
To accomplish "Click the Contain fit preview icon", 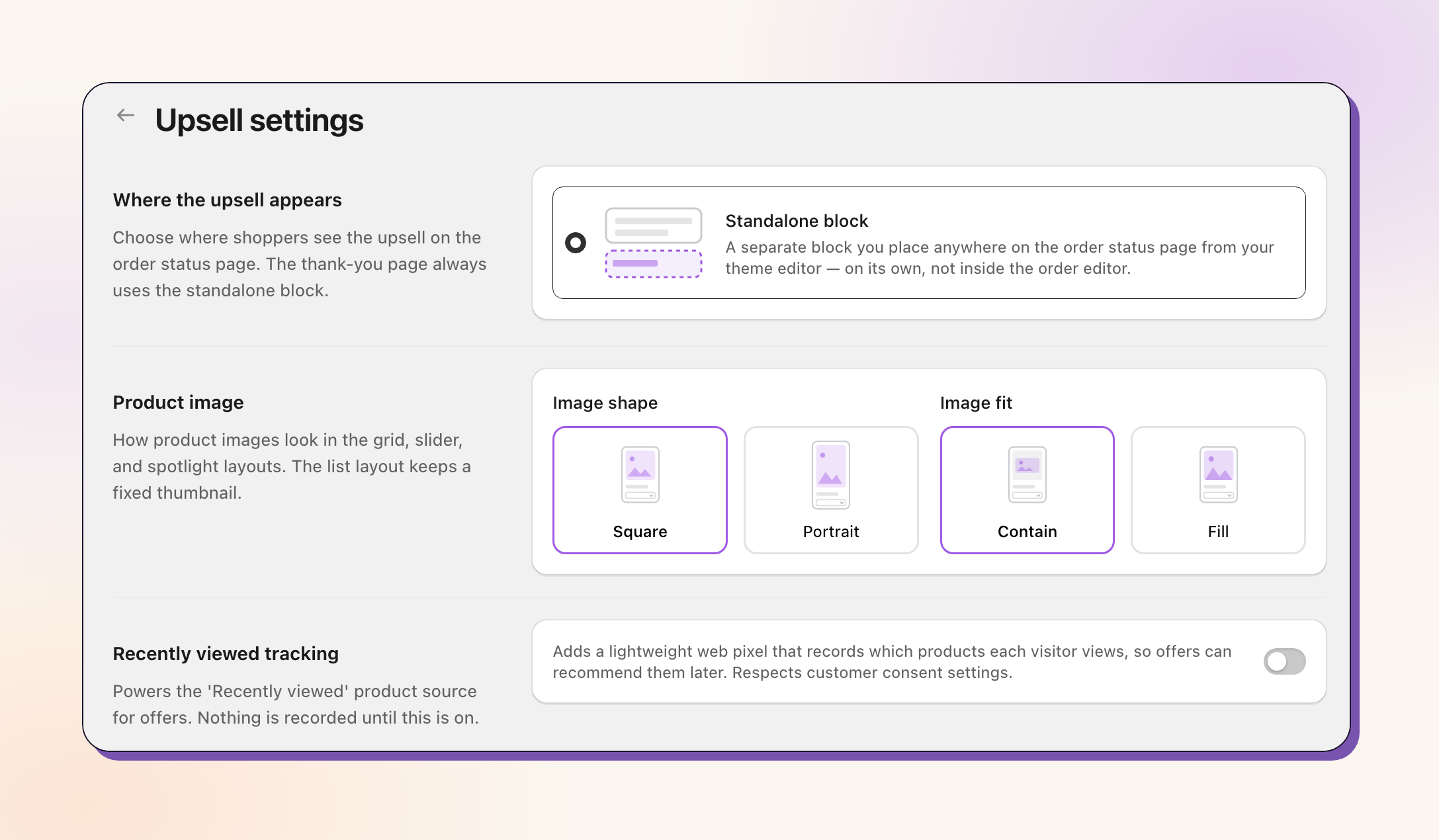I will [1027, 475].
